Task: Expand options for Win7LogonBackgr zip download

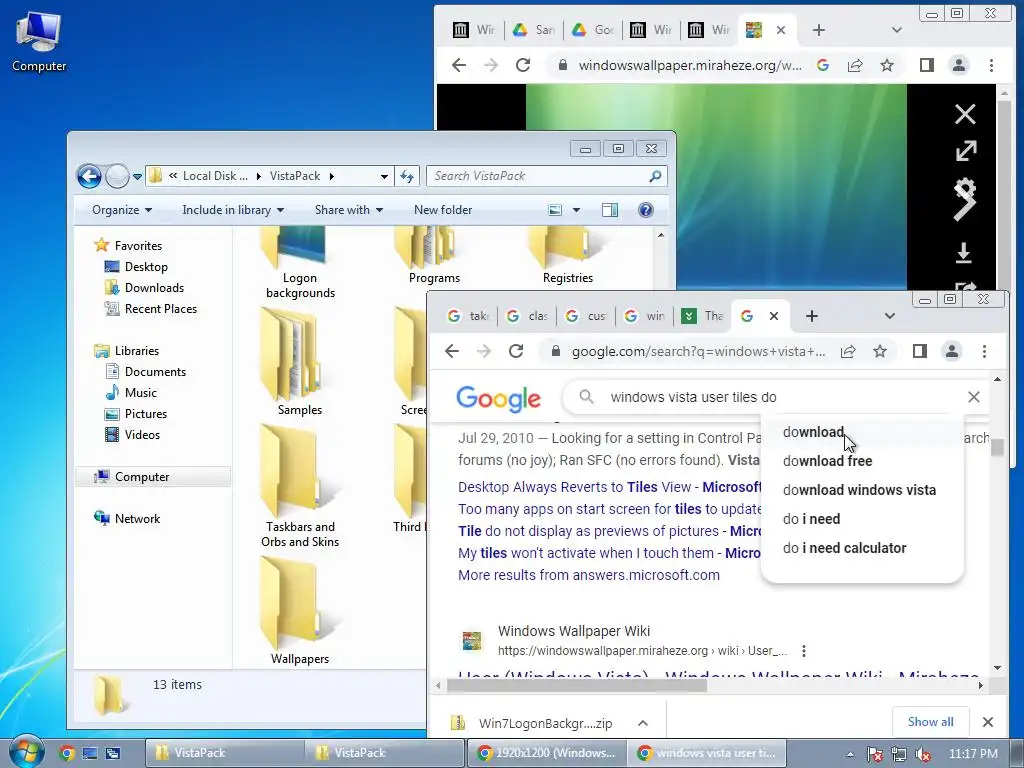Action: 643,723
